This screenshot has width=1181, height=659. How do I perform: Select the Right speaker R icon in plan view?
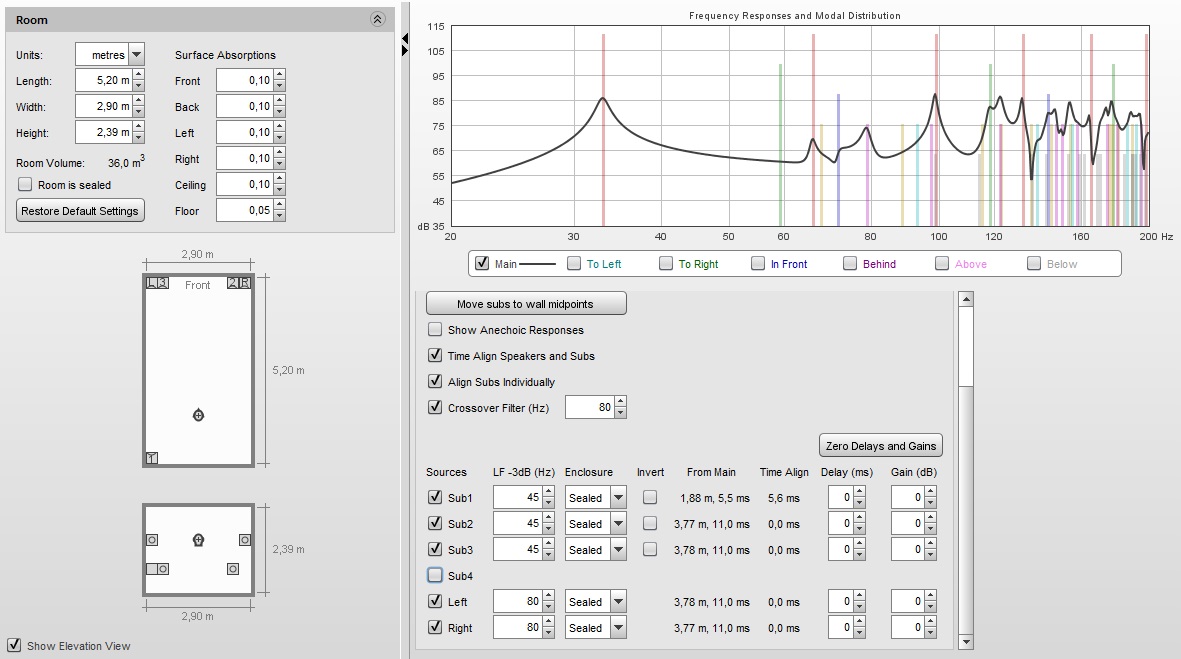(245, 283)
